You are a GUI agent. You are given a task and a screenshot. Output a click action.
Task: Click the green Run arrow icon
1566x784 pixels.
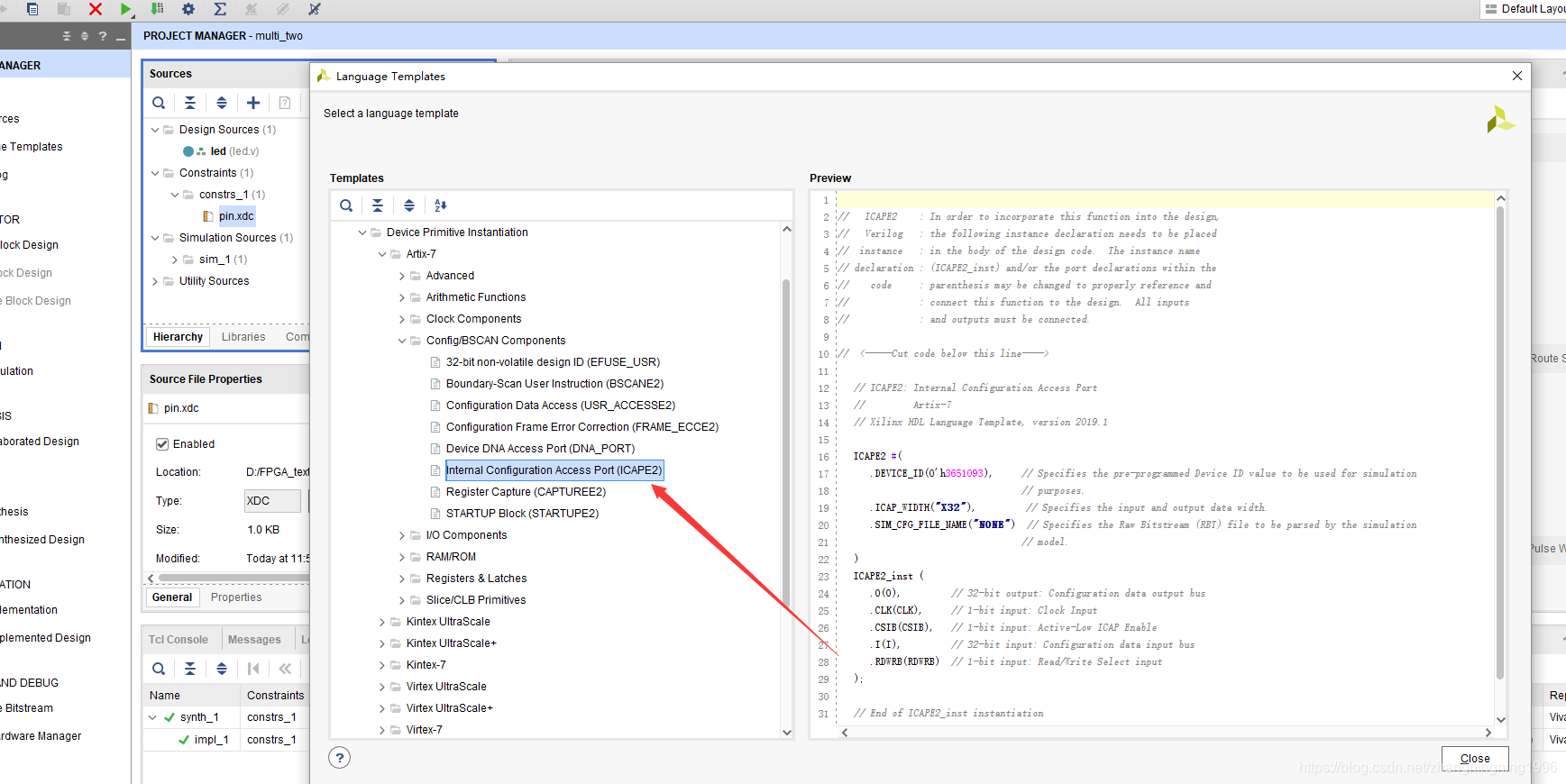(x=126, y=9)
